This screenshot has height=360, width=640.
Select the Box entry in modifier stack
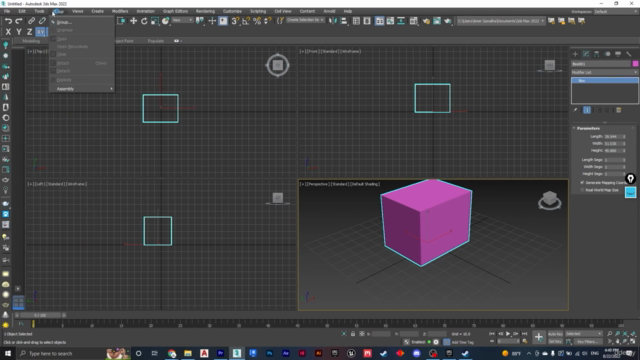coord(604,81)
